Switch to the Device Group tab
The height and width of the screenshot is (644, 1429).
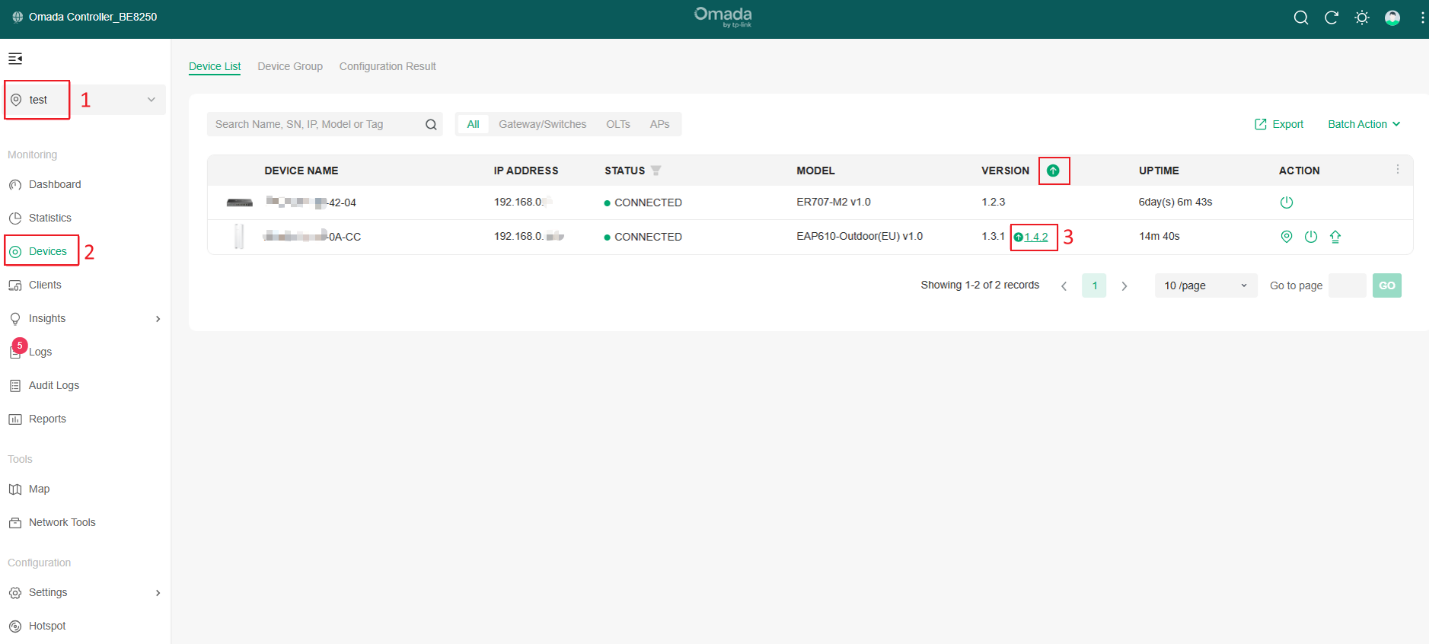(x=290, y=66)
